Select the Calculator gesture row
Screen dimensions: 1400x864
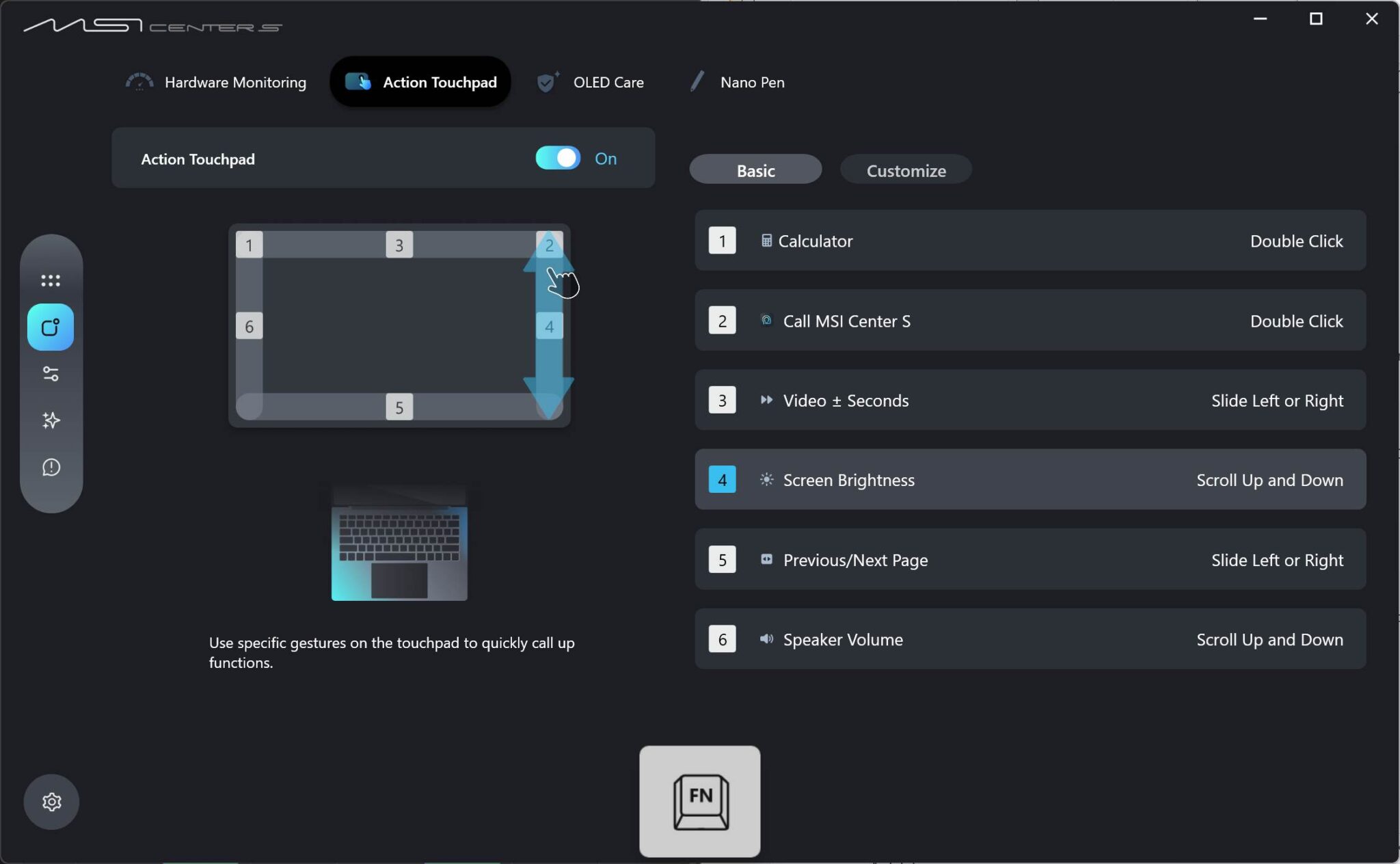click(x=1029, y=241)
